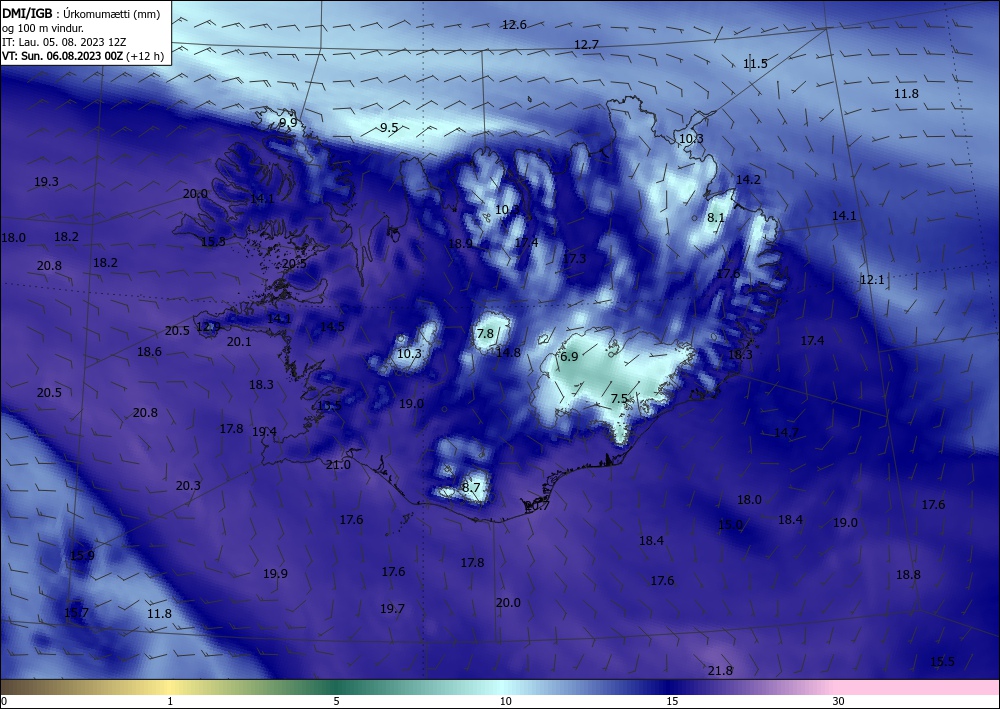Viewport: 1000px width, 709px height.
Task: Click the color scale tick label '15'
Action: tap(672, 701)
